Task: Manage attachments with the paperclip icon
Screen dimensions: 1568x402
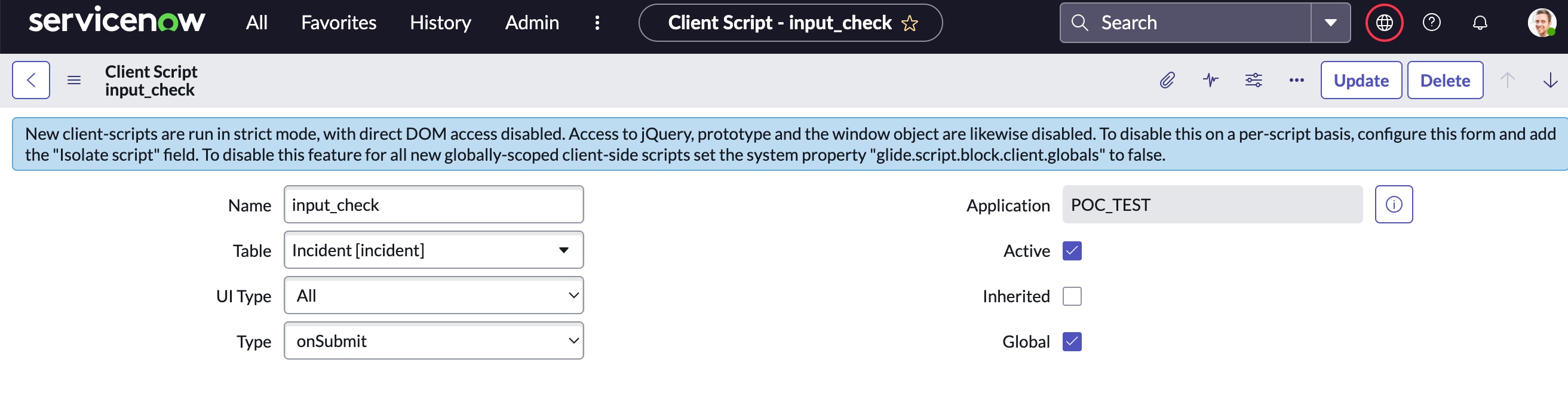Action: click(x=1167, y=80)
